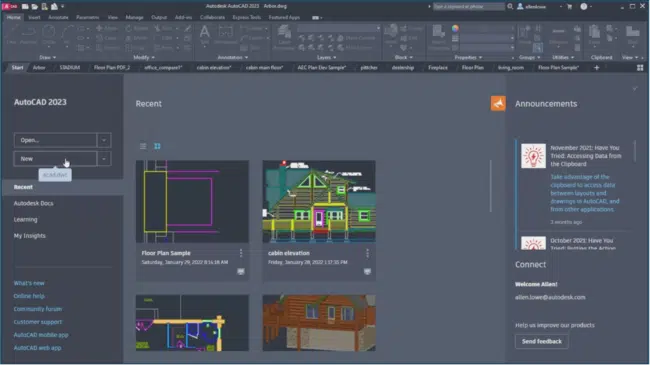Click the file tab switcher grid icon
This screenshot has height=365, width=650.
pos(640,68)
